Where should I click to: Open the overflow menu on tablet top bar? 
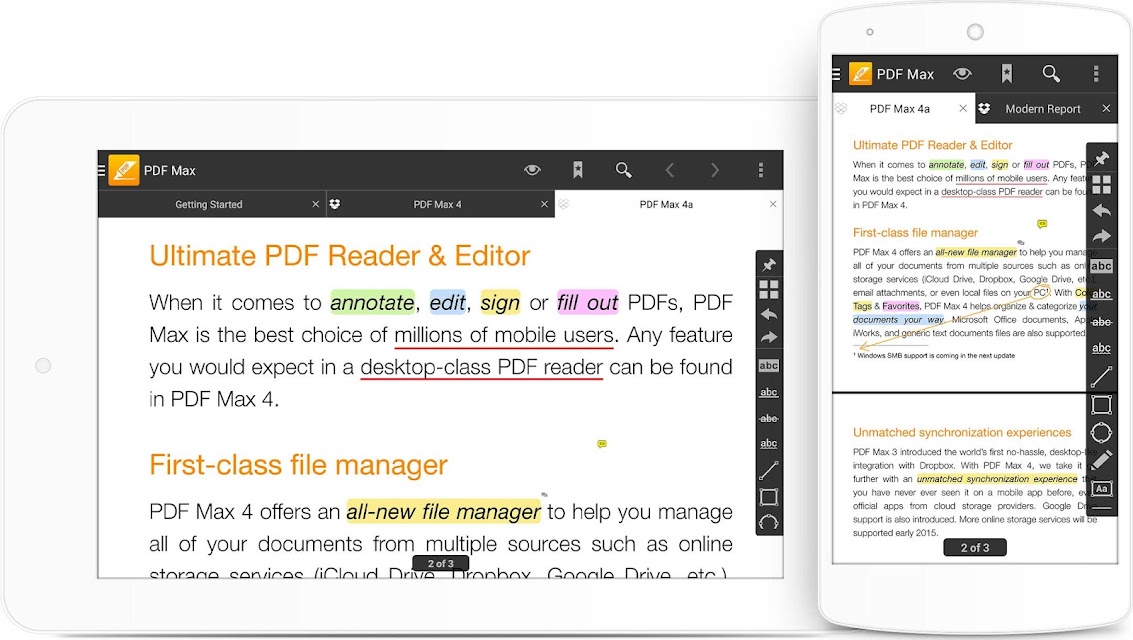click(761, 170)
